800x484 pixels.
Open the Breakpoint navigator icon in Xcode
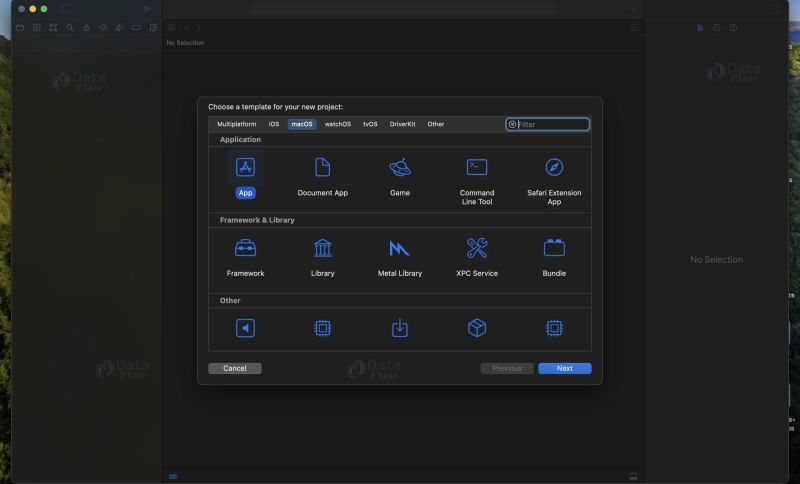136,28
